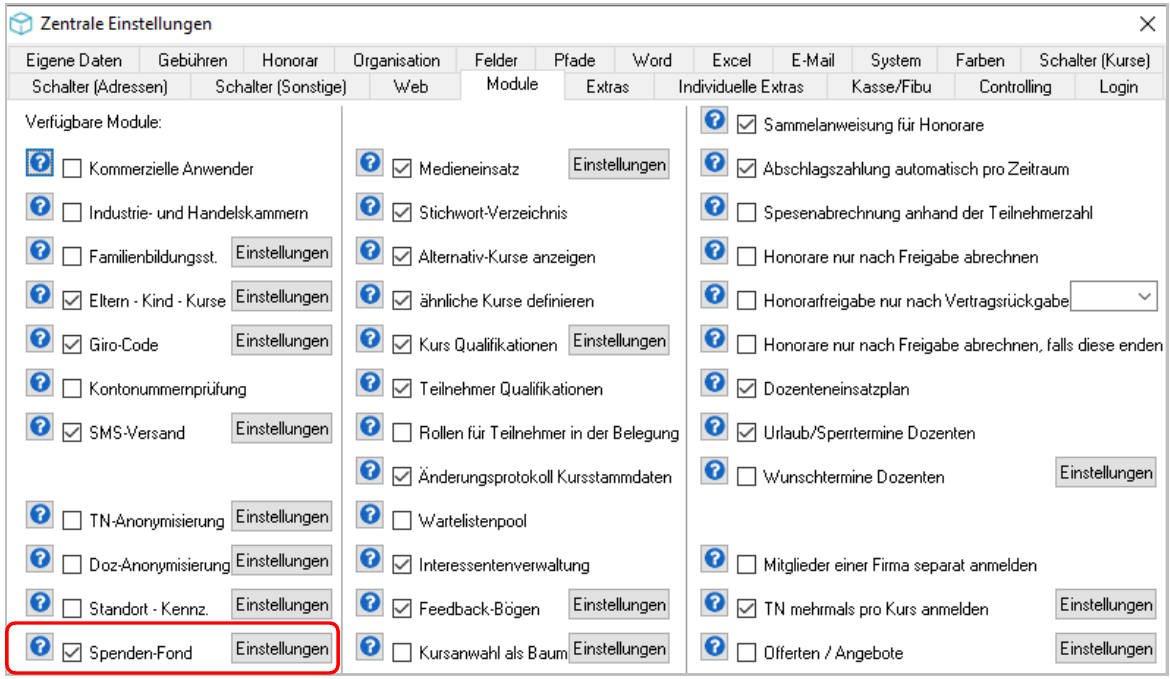Image resolution: width=1170 pixels, height=679 pixels.
Task: Open help for SMS-Versand
Action: (40, 427)
